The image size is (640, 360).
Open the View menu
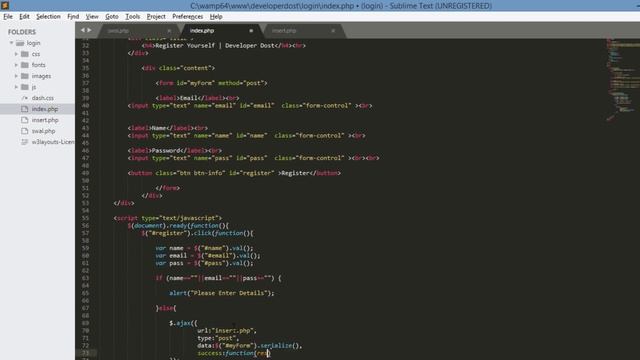[x=92, y=16]
